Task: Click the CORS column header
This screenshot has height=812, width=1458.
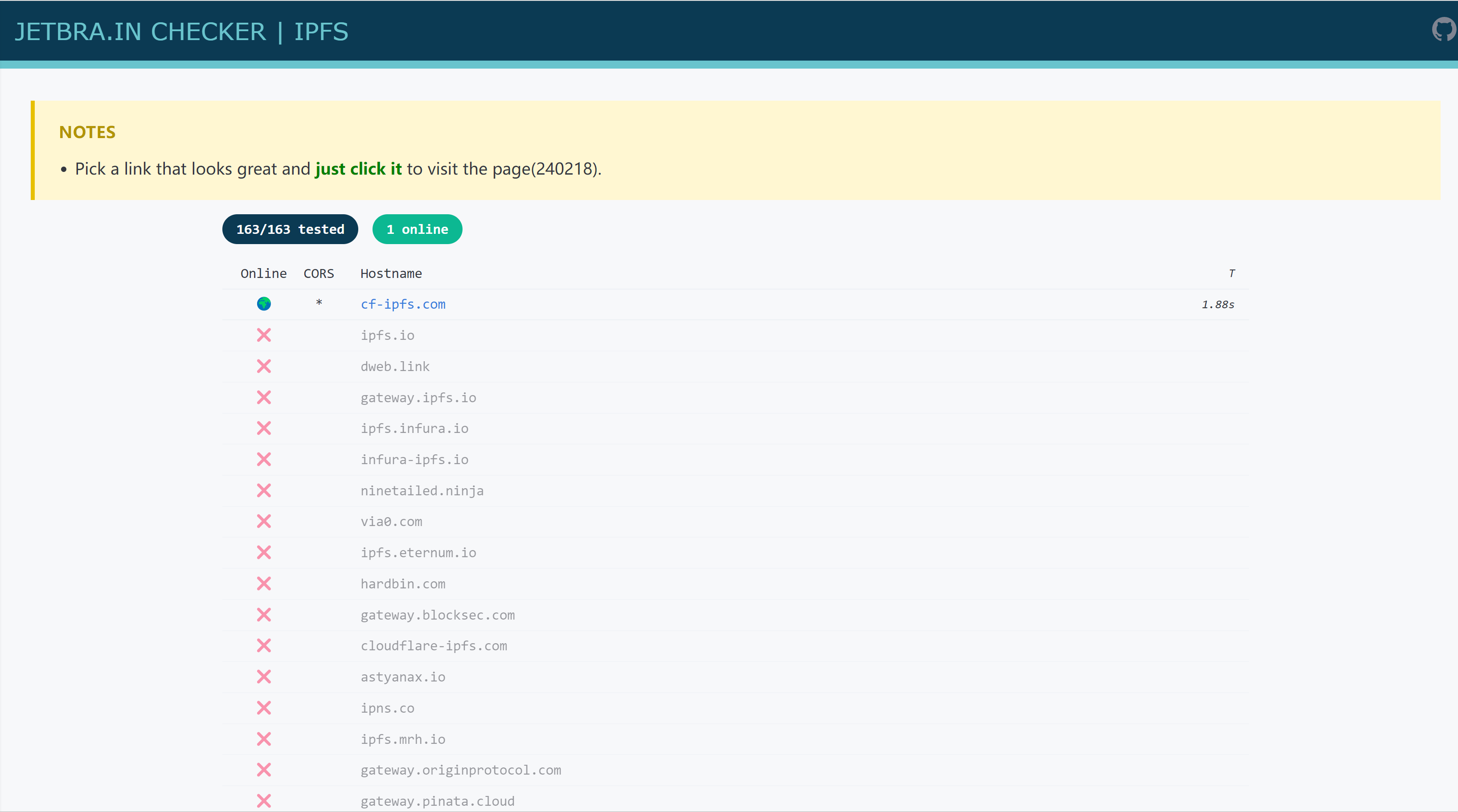Action: click(x=319, y=273)
